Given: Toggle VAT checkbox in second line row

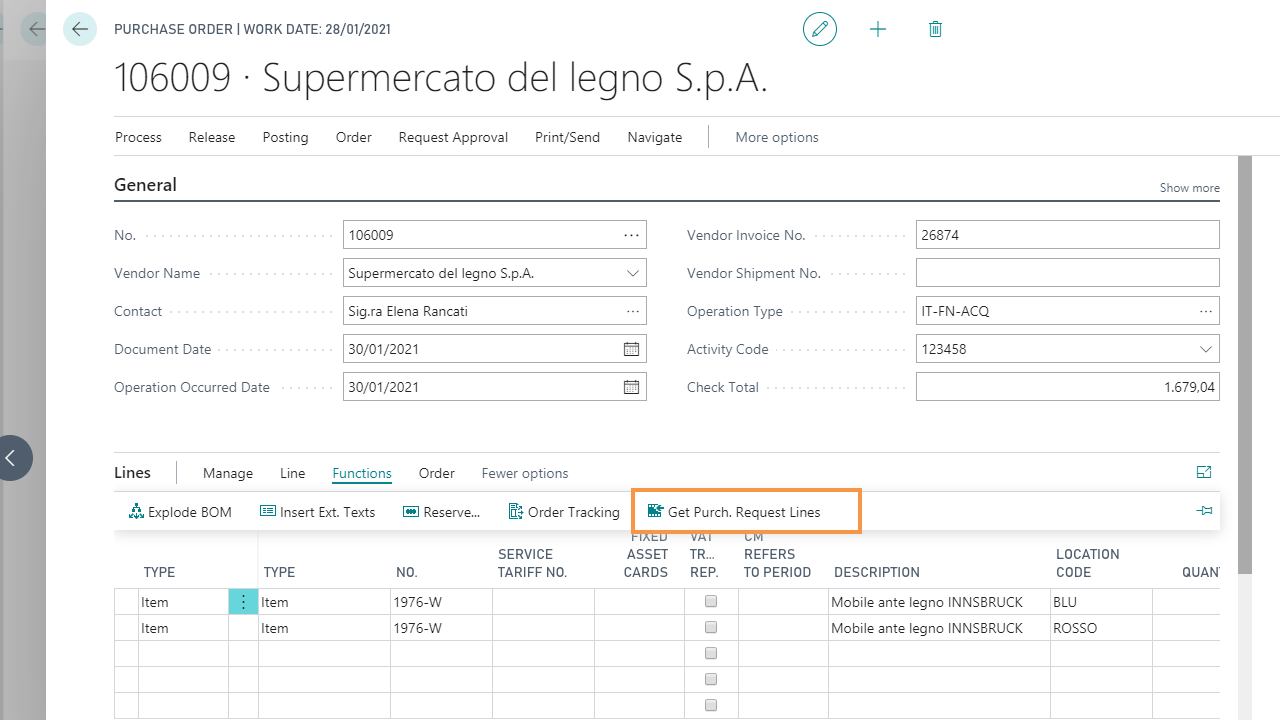Looking at the screenshot, I should (x=711, y=628).
